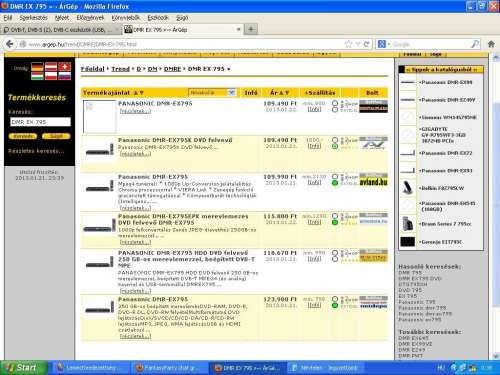Choose the Swiss flag country icon
Screen dimensions: 500x375
(64, 67)
